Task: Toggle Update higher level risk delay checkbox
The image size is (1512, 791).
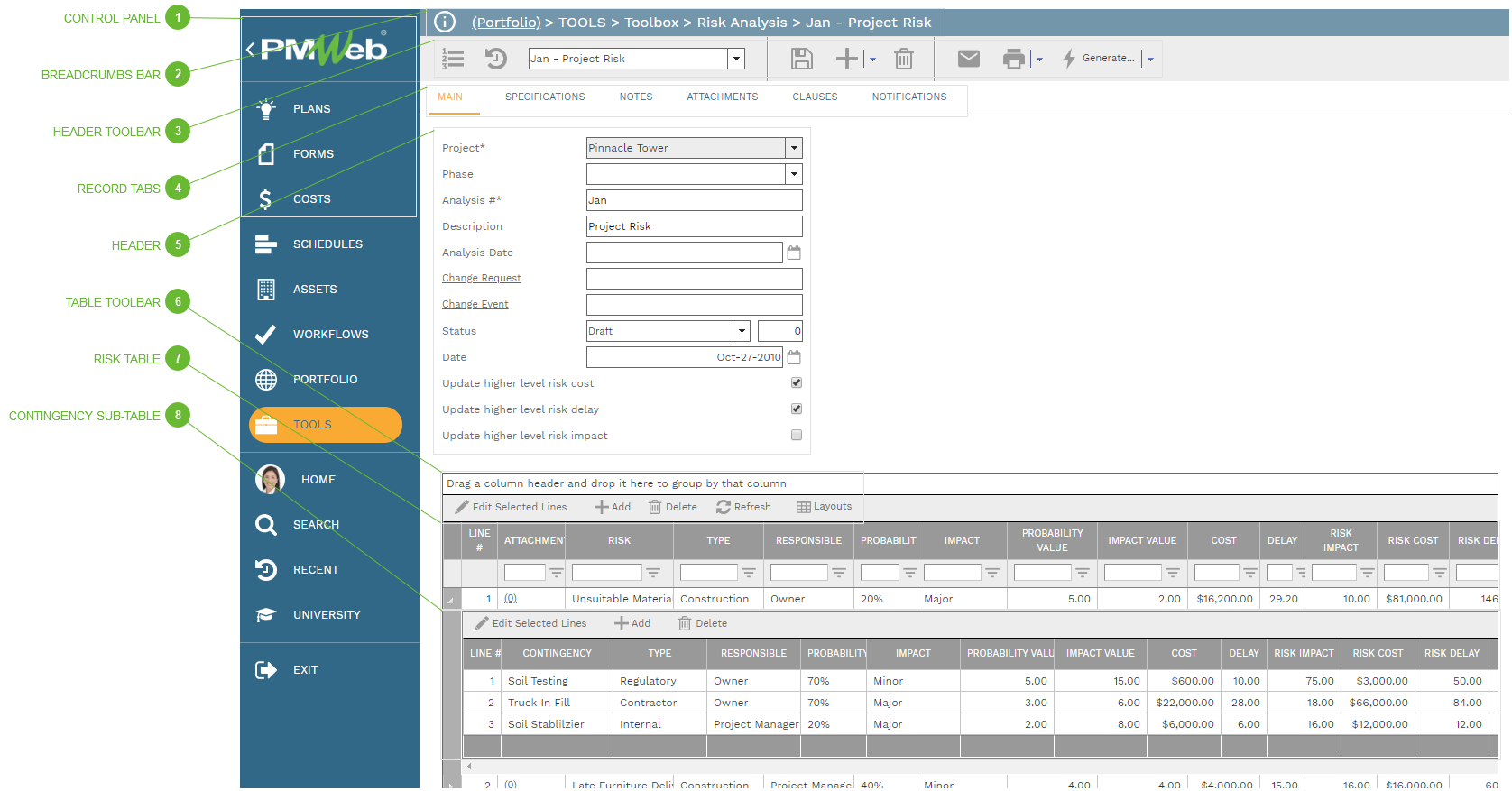Action: (x=797, y=409)
